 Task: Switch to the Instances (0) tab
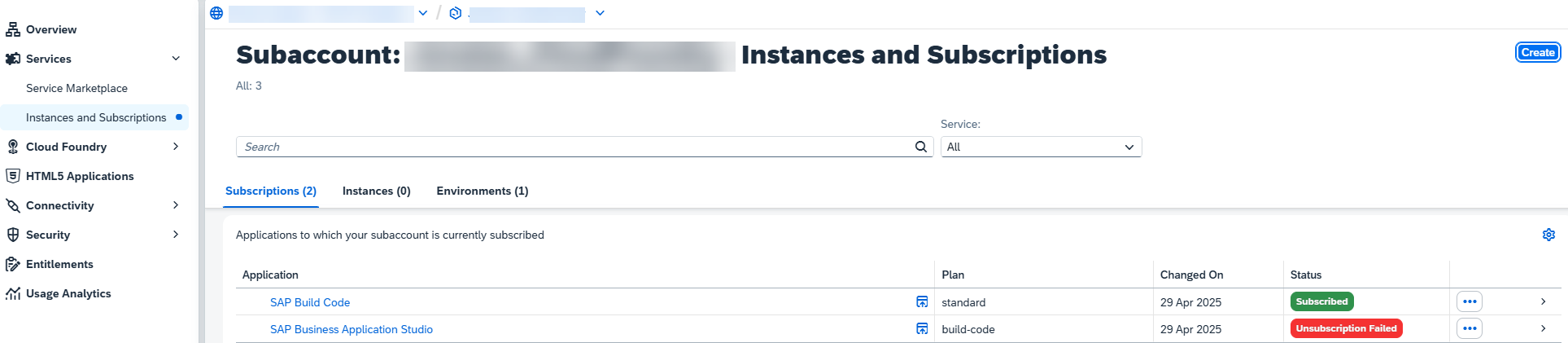coord(377,191)
